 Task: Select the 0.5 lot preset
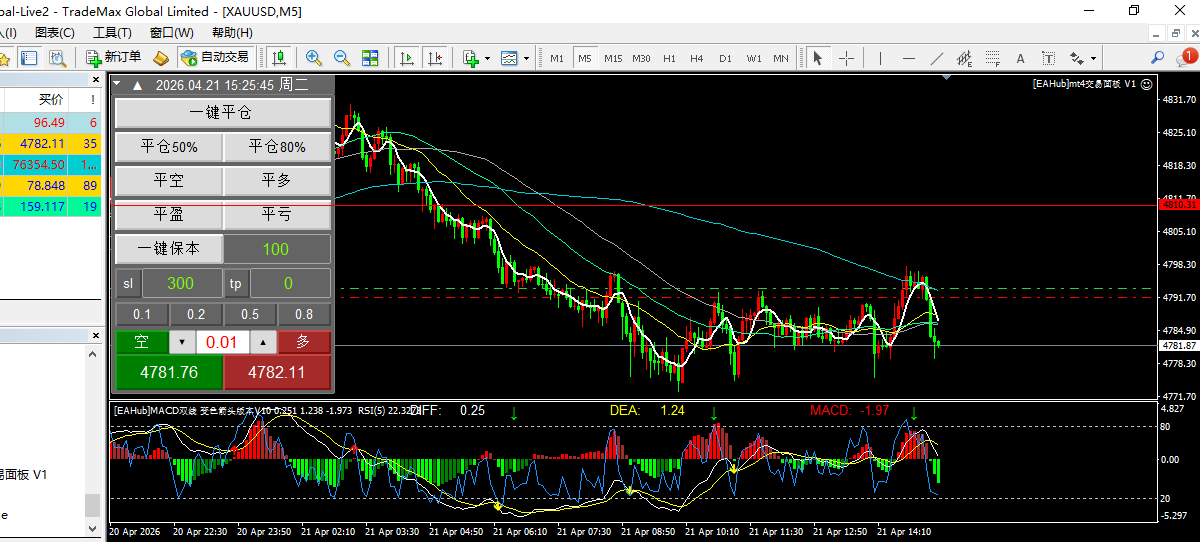click(250, 314)
